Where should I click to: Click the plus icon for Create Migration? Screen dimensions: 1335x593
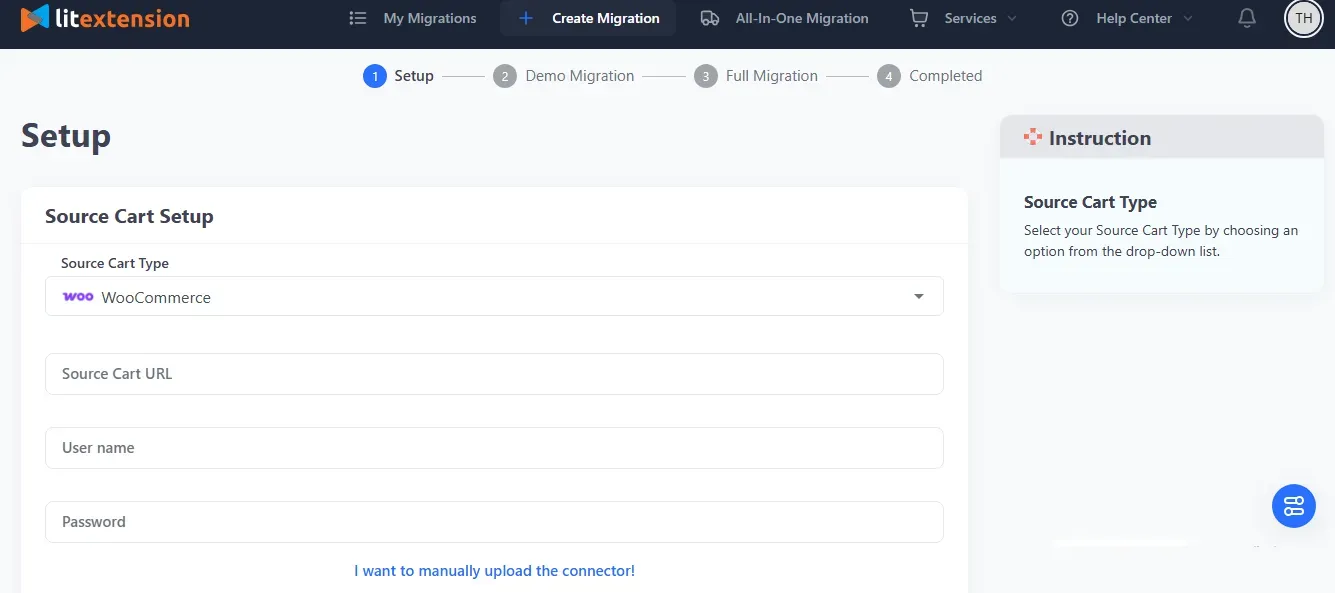[526, 18]
